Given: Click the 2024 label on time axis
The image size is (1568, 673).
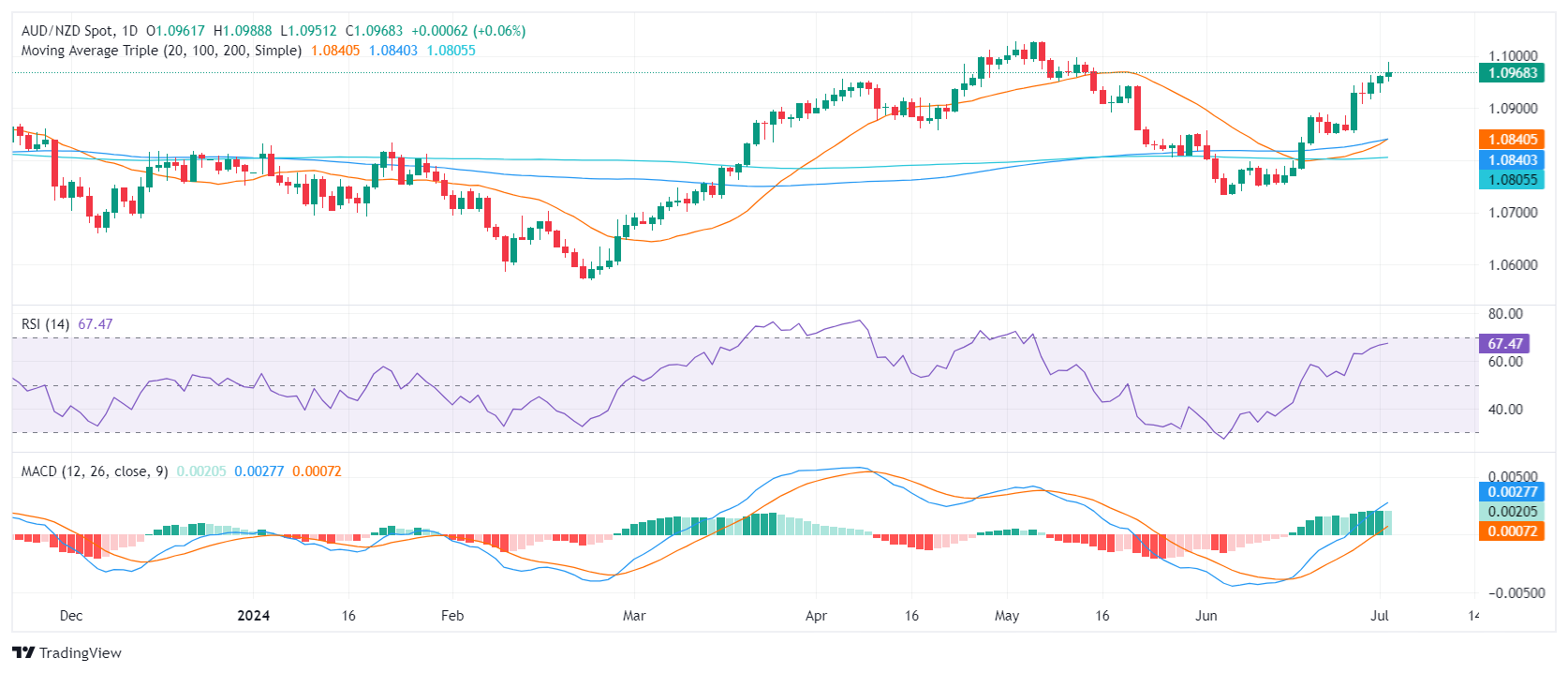Looking at the screenshot, I should tap(253, 616).
